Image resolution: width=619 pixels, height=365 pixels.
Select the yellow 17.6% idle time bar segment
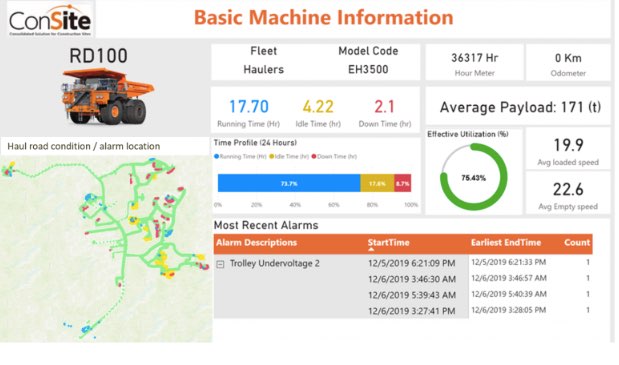pyautogui.click(x=377, y=183)
